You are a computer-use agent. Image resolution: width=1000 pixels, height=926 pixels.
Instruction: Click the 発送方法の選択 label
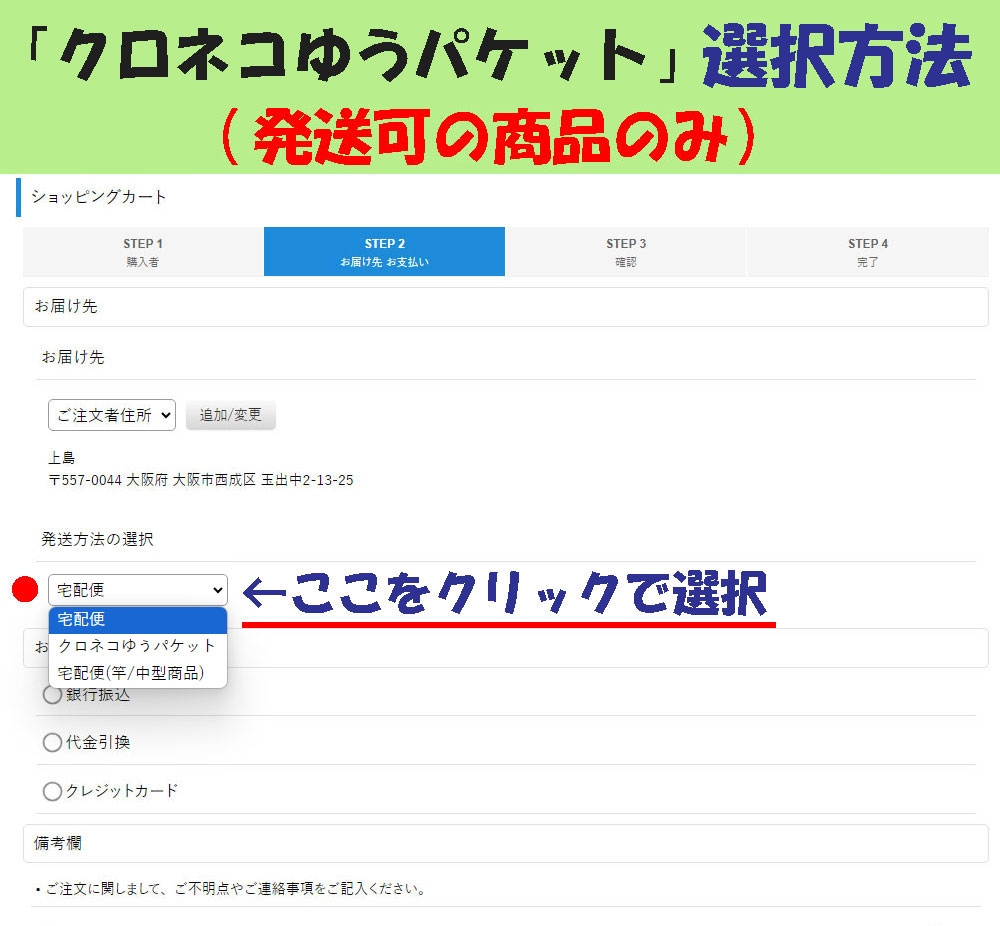point(98,540)
